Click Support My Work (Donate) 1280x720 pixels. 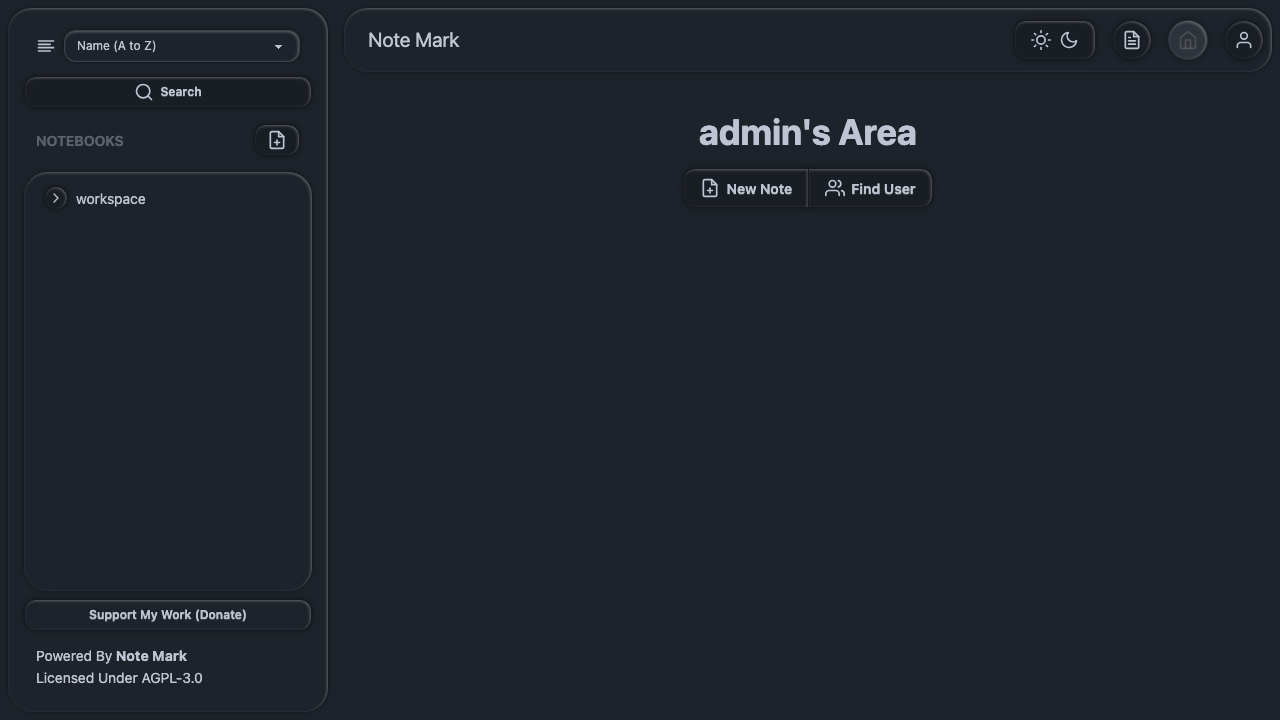point(168,615)
